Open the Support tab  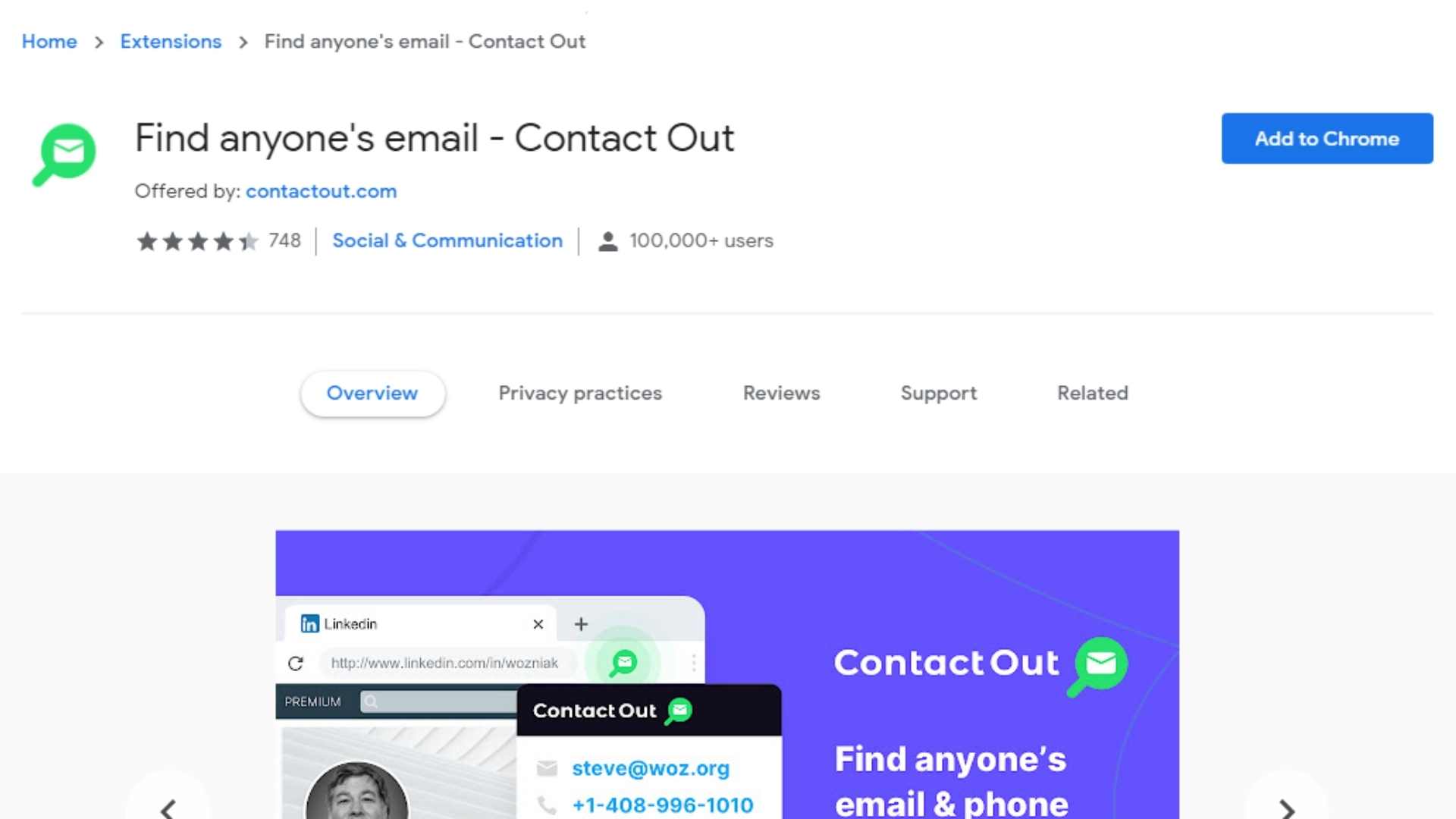tap(938, 392)
